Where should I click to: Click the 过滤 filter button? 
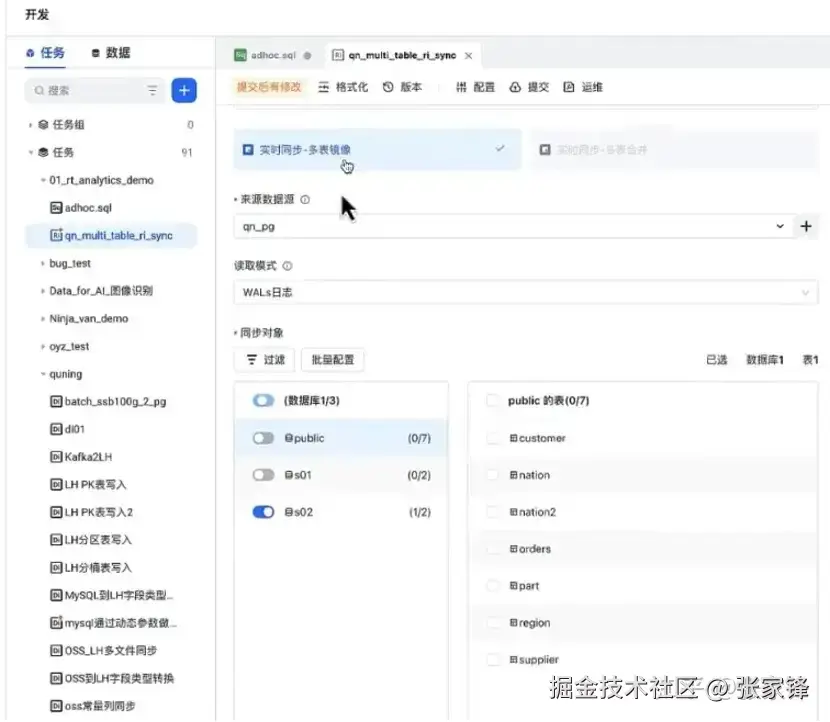(265, 360)
